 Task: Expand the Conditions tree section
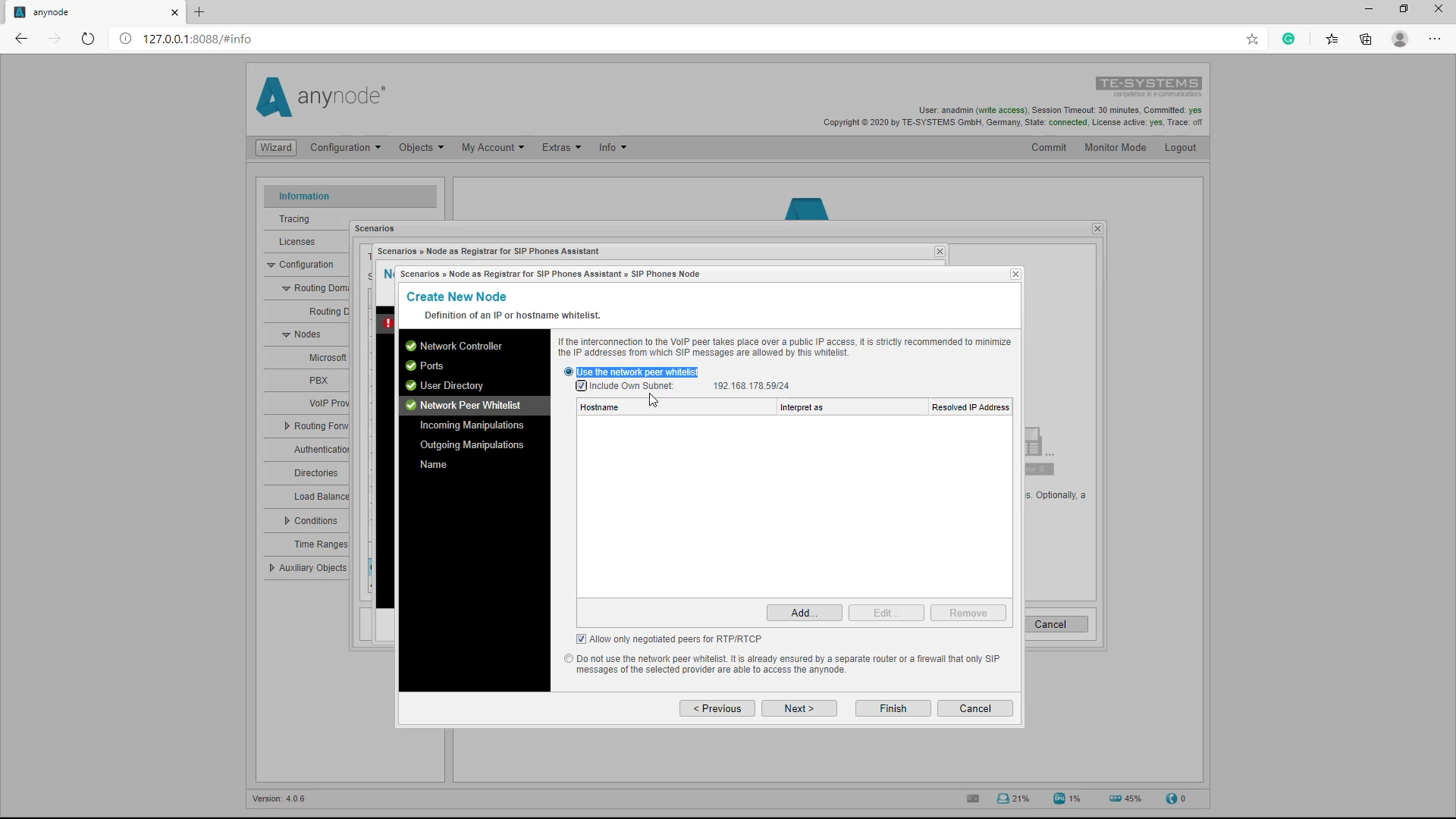[287, 521]
